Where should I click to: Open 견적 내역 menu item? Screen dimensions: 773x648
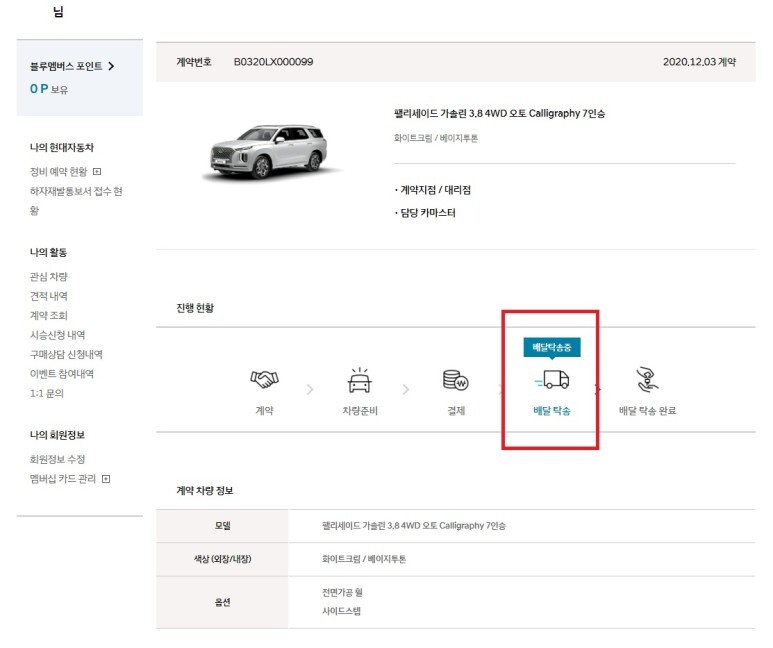tap(48, 296)
